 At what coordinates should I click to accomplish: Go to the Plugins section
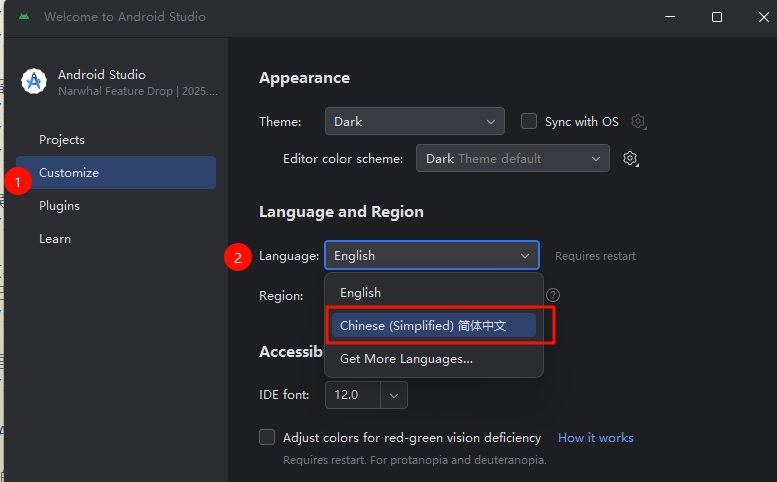click(116, 206)
